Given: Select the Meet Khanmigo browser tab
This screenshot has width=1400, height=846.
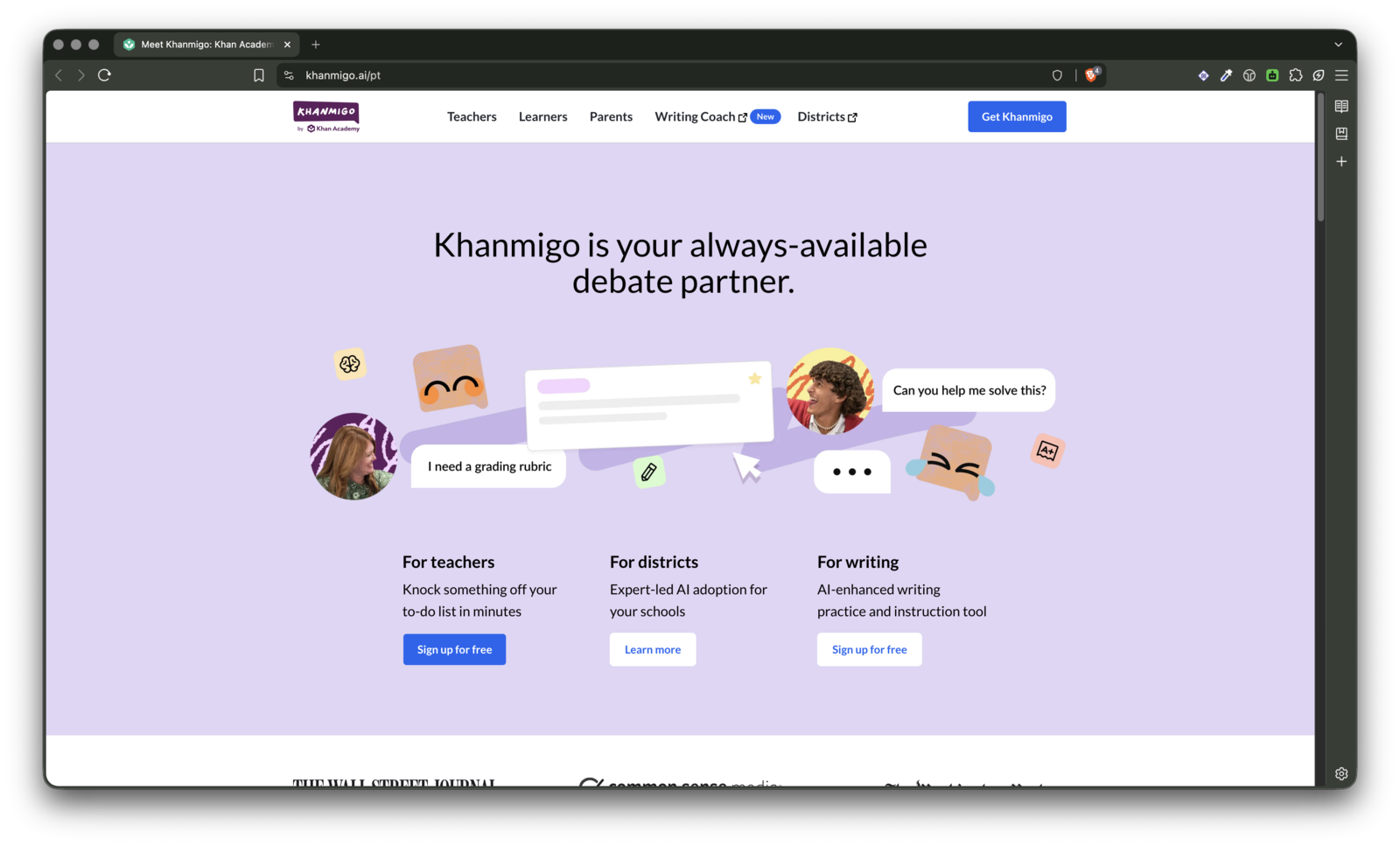Looking at the screenshot, I should (x=206, y=45).
